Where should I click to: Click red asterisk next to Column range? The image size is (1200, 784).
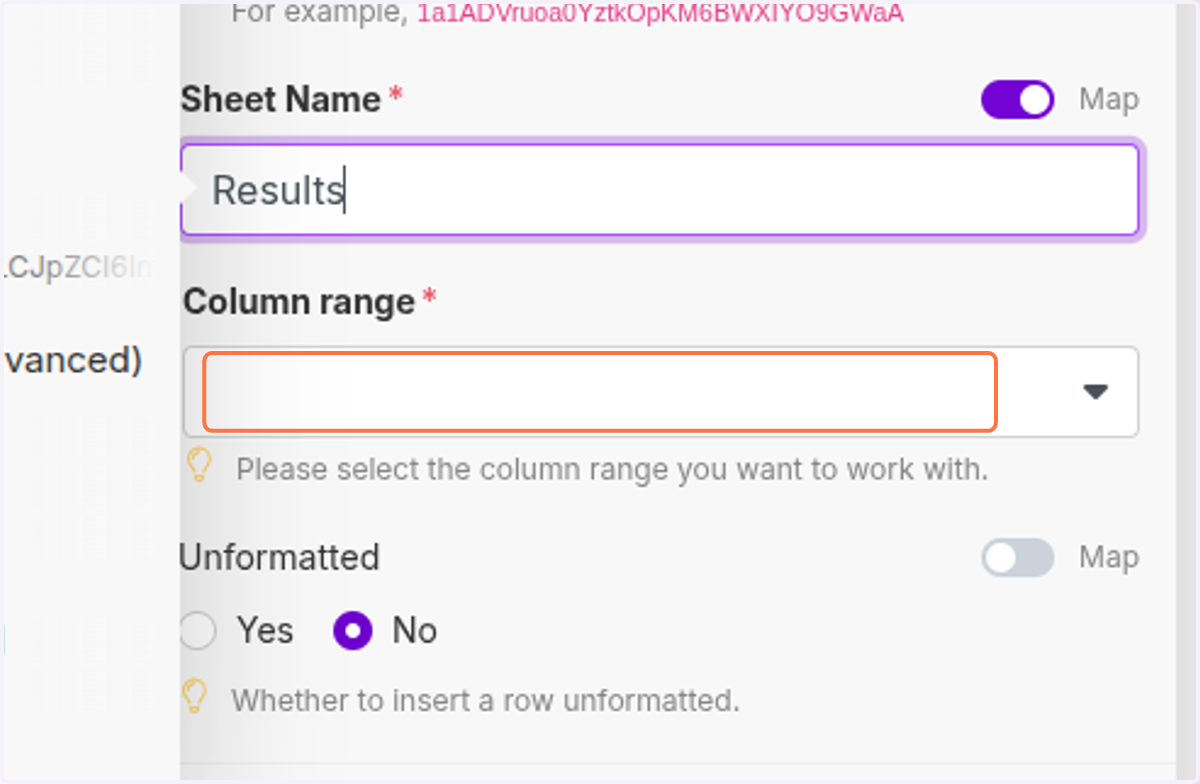pos(430,298)
